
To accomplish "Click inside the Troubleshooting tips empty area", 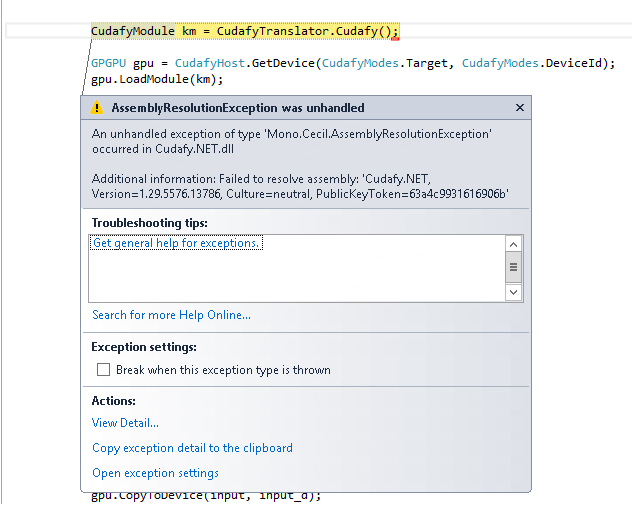I will point(300,275).
